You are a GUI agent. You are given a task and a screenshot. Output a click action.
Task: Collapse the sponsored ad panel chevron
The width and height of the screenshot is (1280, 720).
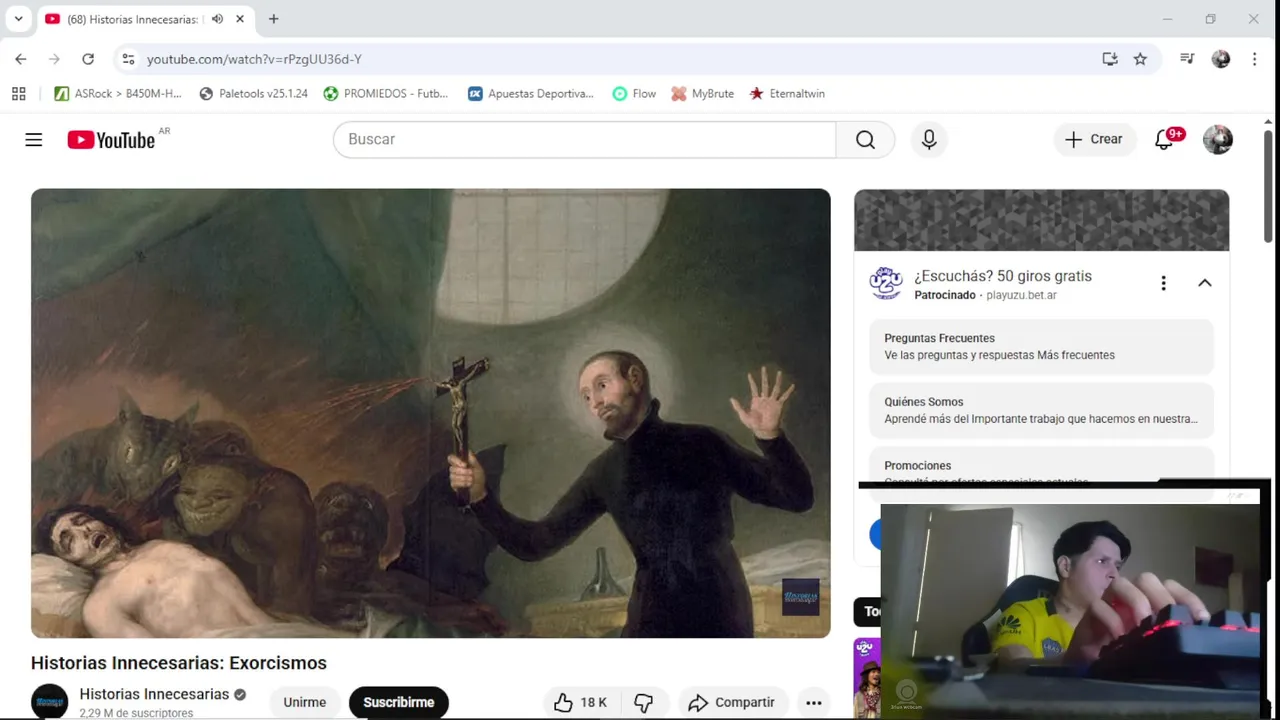pos(1205,283)
